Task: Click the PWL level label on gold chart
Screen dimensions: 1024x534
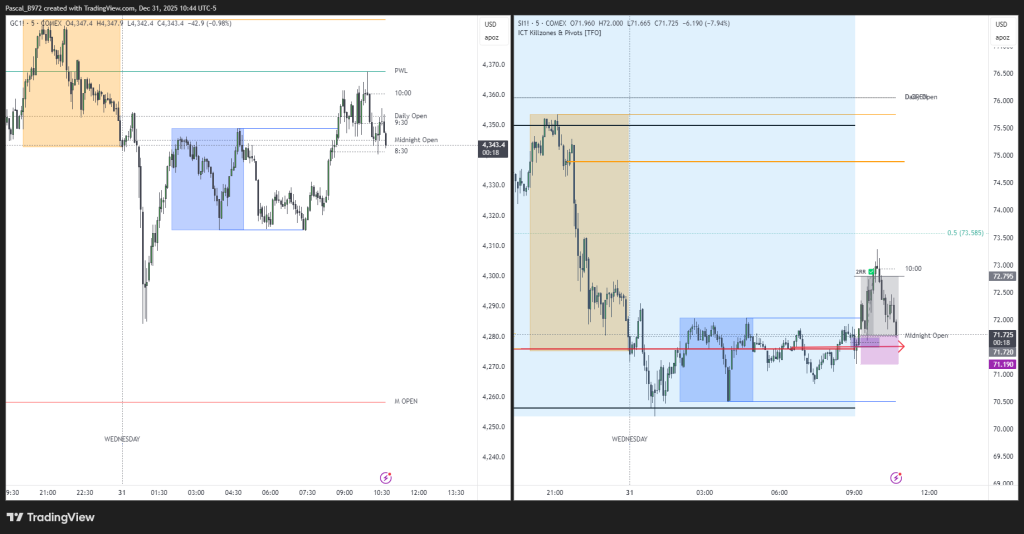Action: 401,71
